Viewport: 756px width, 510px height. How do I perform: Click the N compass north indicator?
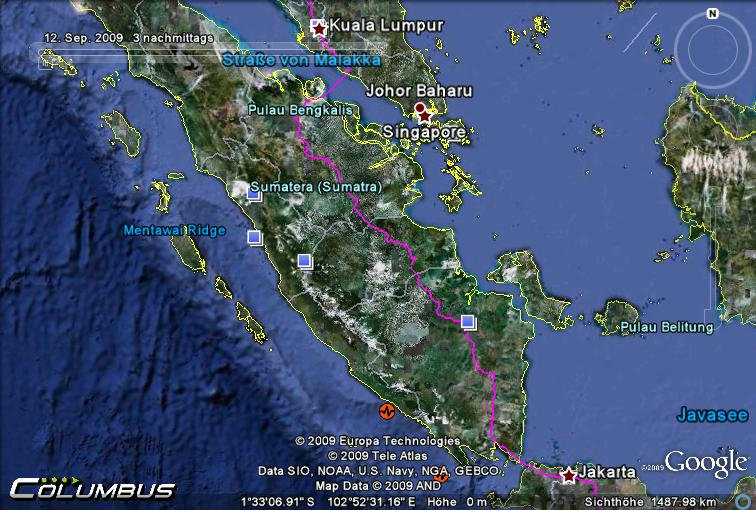point(711,14)
